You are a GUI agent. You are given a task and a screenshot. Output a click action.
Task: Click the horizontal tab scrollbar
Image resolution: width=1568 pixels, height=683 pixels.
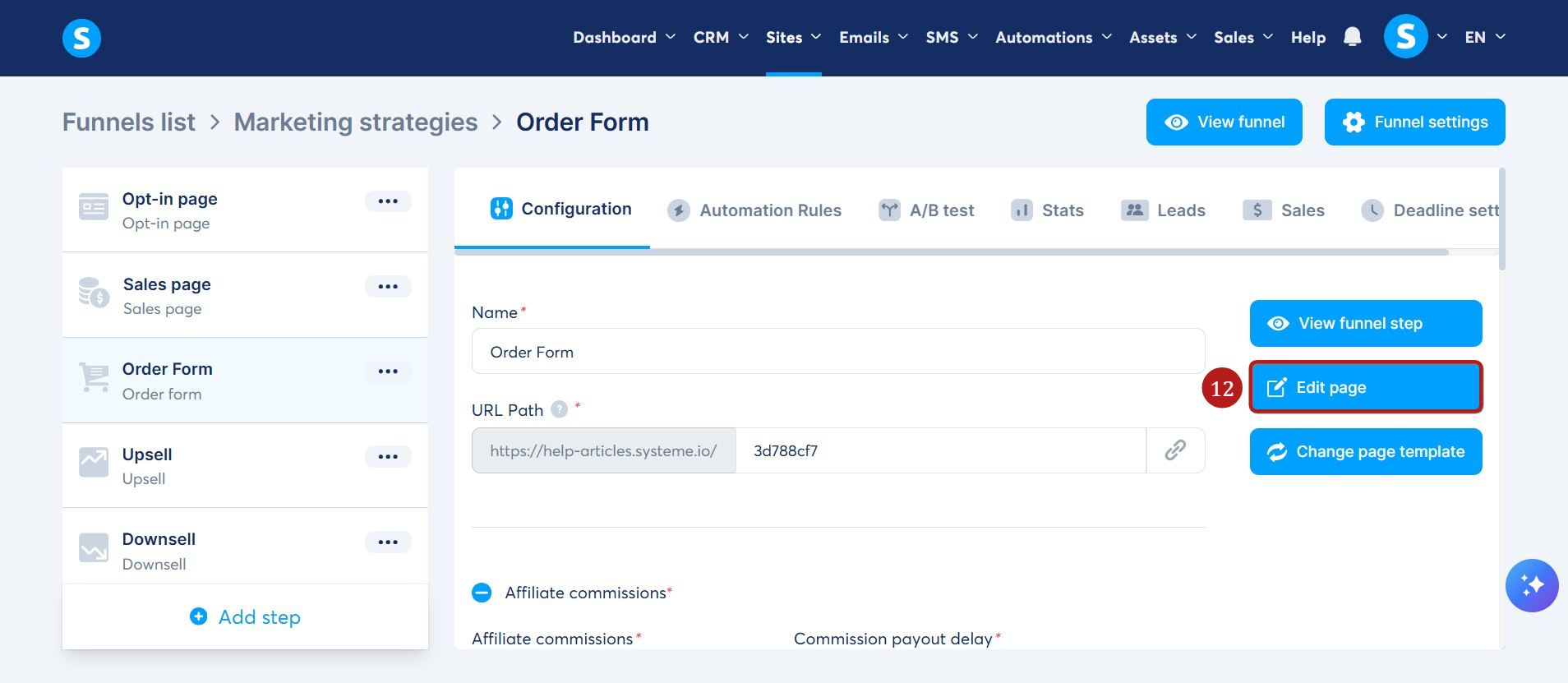(x=952, y=252)
